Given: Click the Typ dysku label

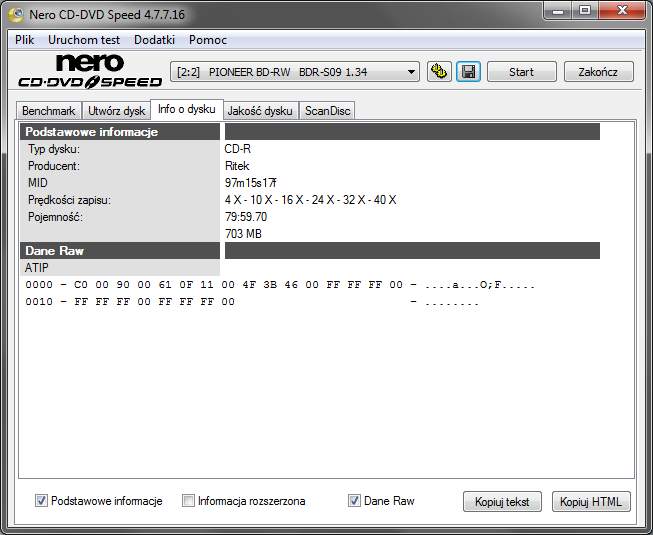Looking at the screenshot, I should pyautogui.click(x=54, y=149).
